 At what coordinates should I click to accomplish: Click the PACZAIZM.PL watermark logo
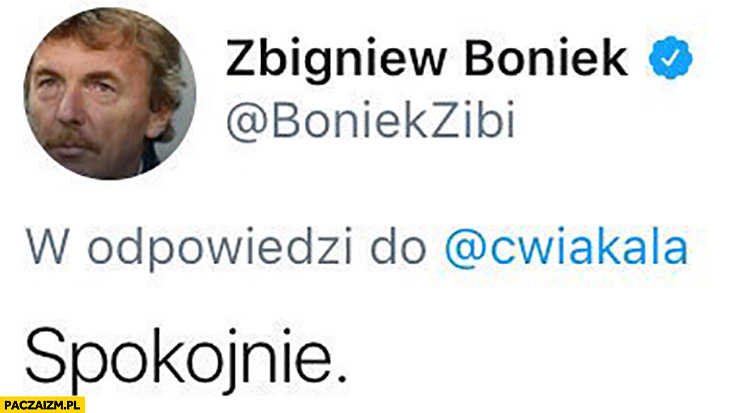click(43, 405)
